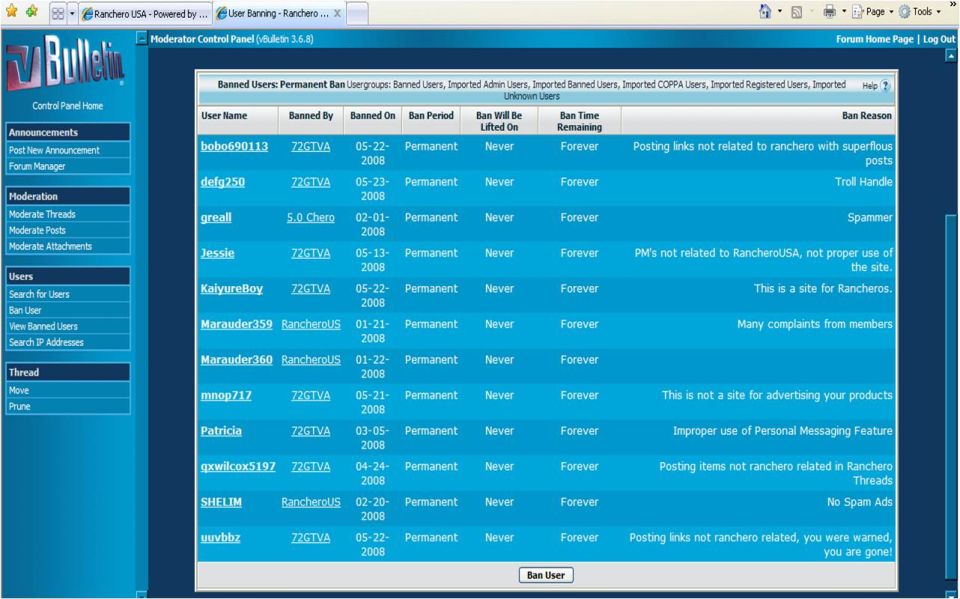Click the Add to Favorites icon
Viewport: 960px width, 599px height.
pyautogui.click(x=32, y=12)
